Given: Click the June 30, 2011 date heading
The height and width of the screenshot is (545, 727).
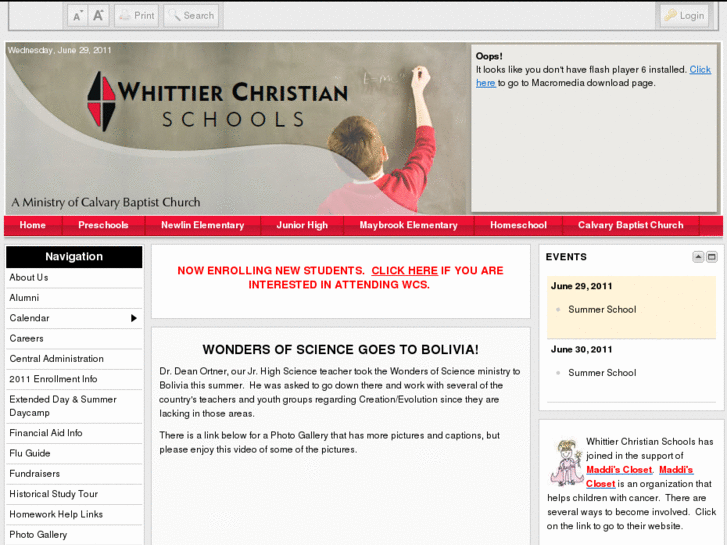Looking at the screenshot, I should (581, 350).
